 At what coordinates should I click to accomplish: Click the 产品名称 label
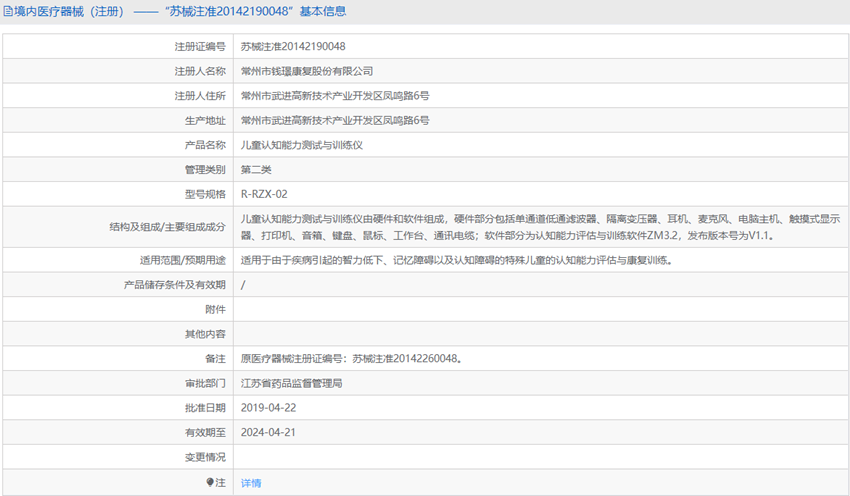pyautogui.click(x=205, y=145)
